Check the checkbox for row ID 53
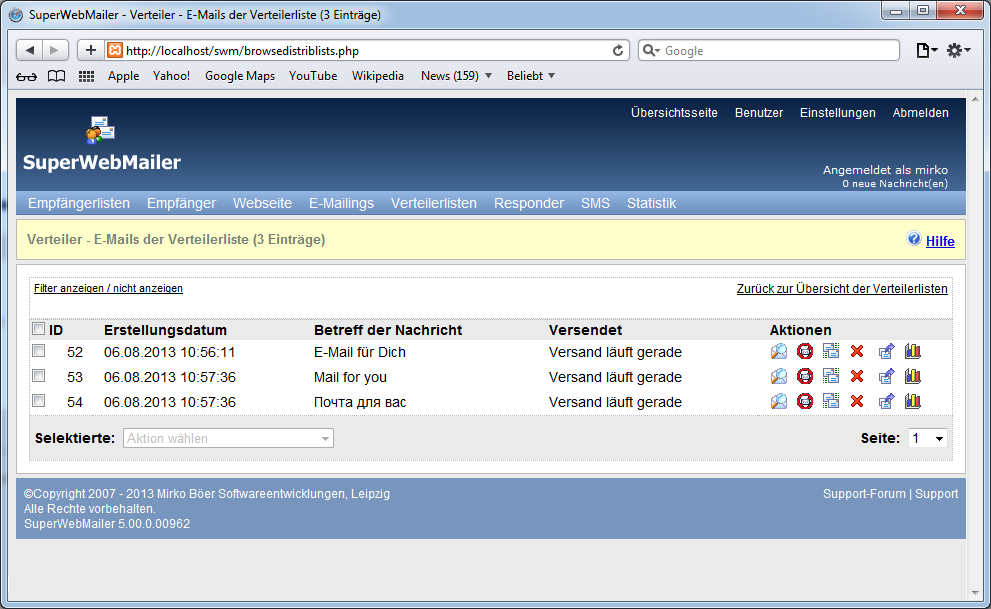Image resolution: width=991 pixels, height=609 pixels. [39, 376]
